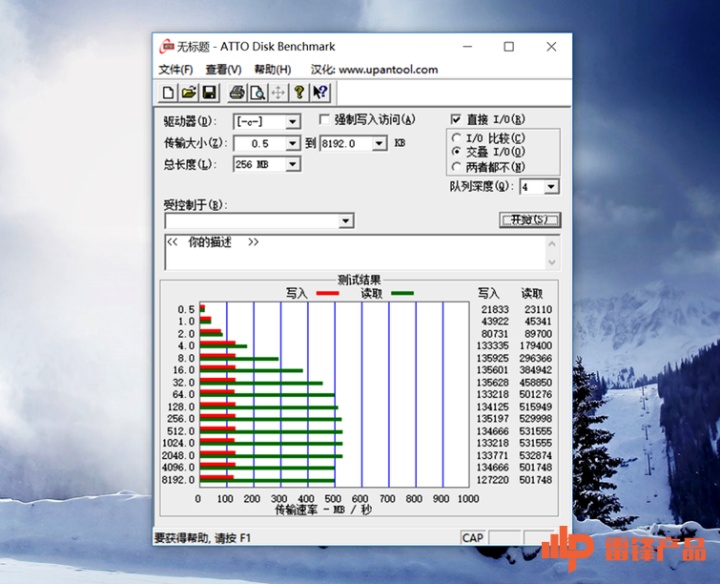The height and width of the screenshot is (584, 720).
Task: Click the 1024.0 row label in chart
Action: (179, 443)
